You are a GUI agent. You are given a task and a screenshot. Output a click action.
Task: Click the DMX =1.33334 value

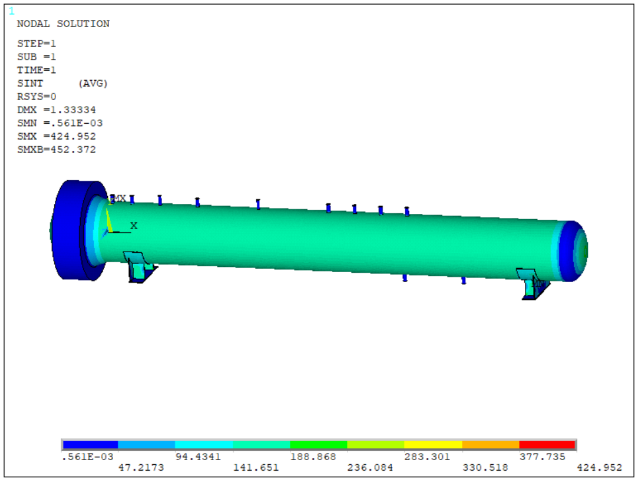57,110
